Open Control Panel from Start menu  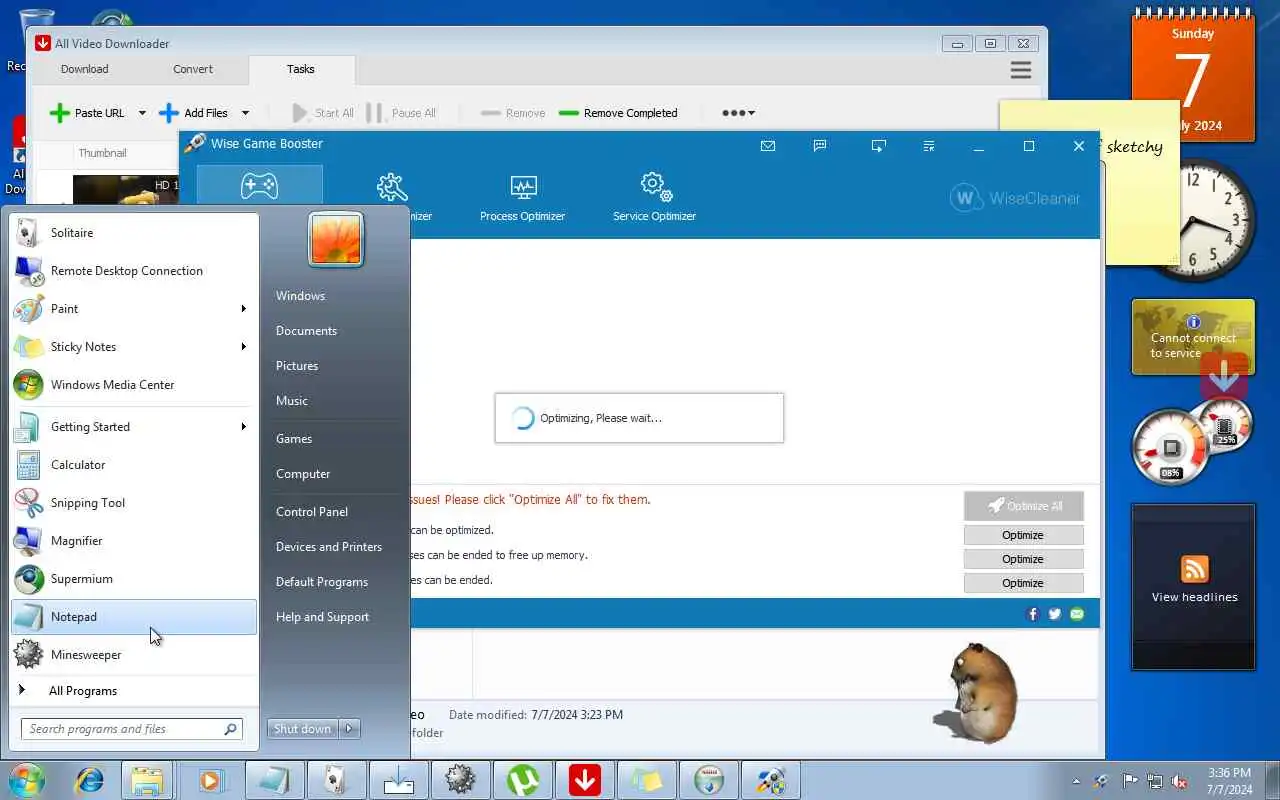click(312, 512)
